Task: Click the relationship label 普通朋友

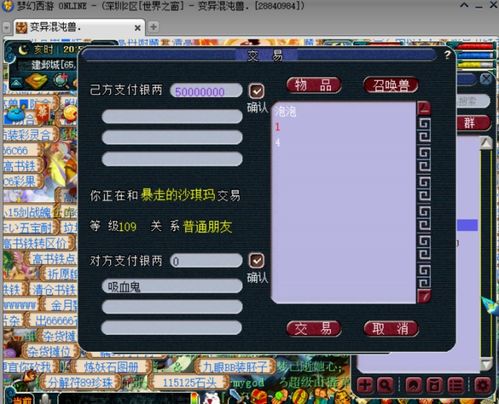Action: point(207,226)
